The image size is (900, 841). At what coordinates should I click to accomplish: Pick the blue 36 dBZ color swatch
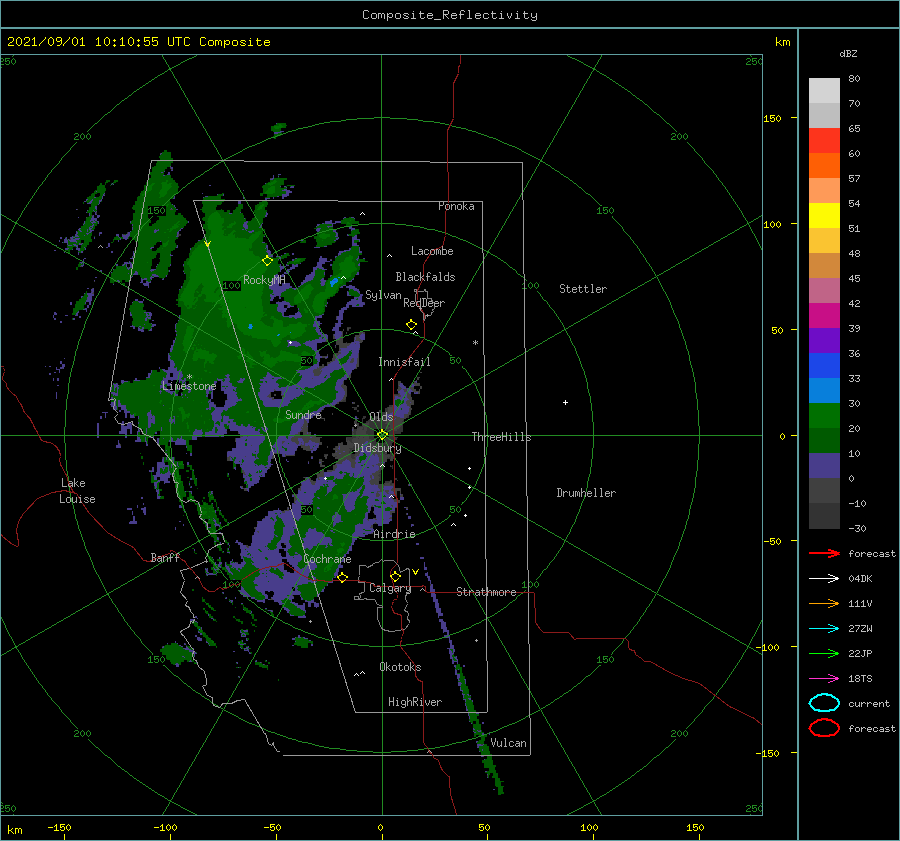tap(824, 365)
